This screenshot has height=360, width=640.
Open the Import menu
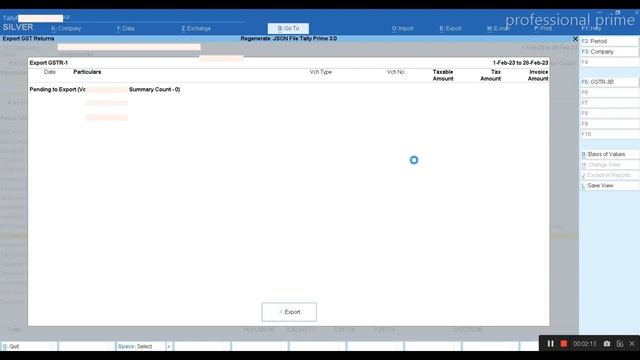click(402, 29)
